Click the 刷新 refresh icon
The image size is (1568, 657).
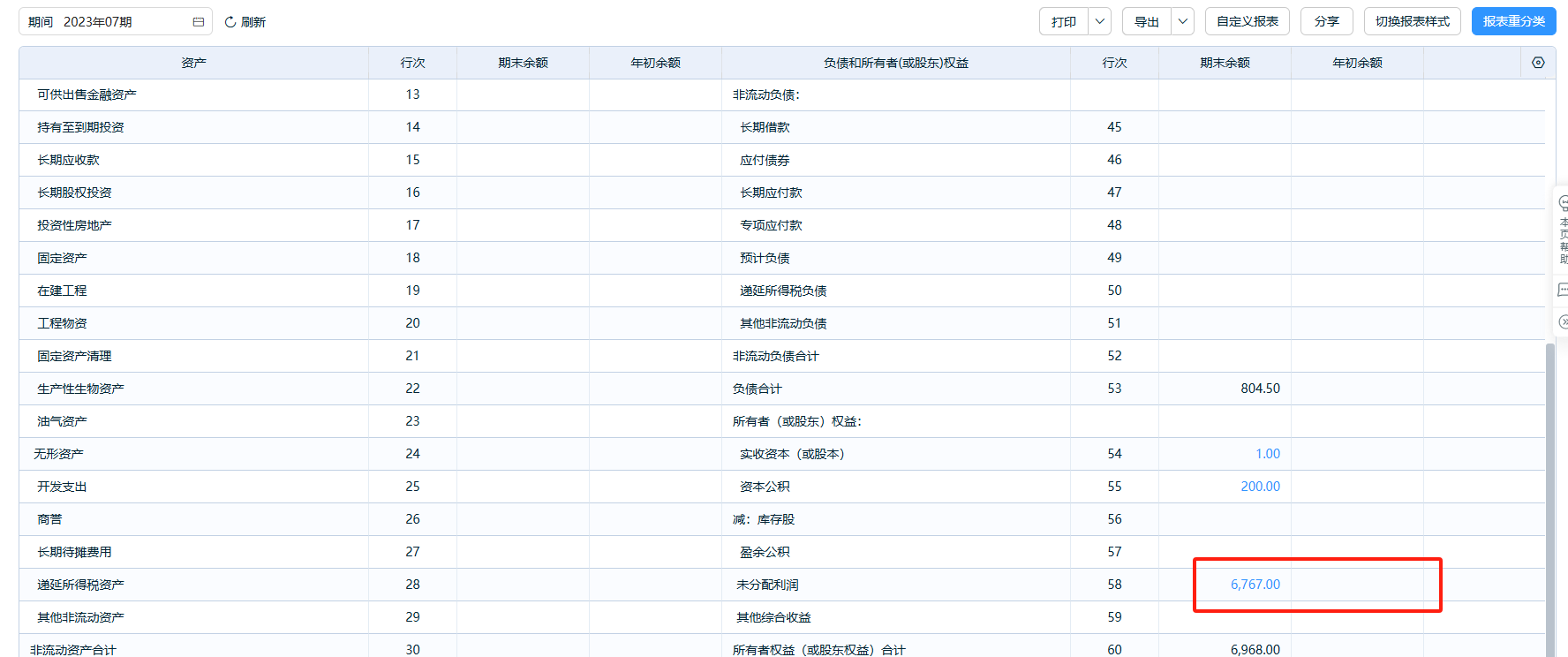tap(230, 22)
